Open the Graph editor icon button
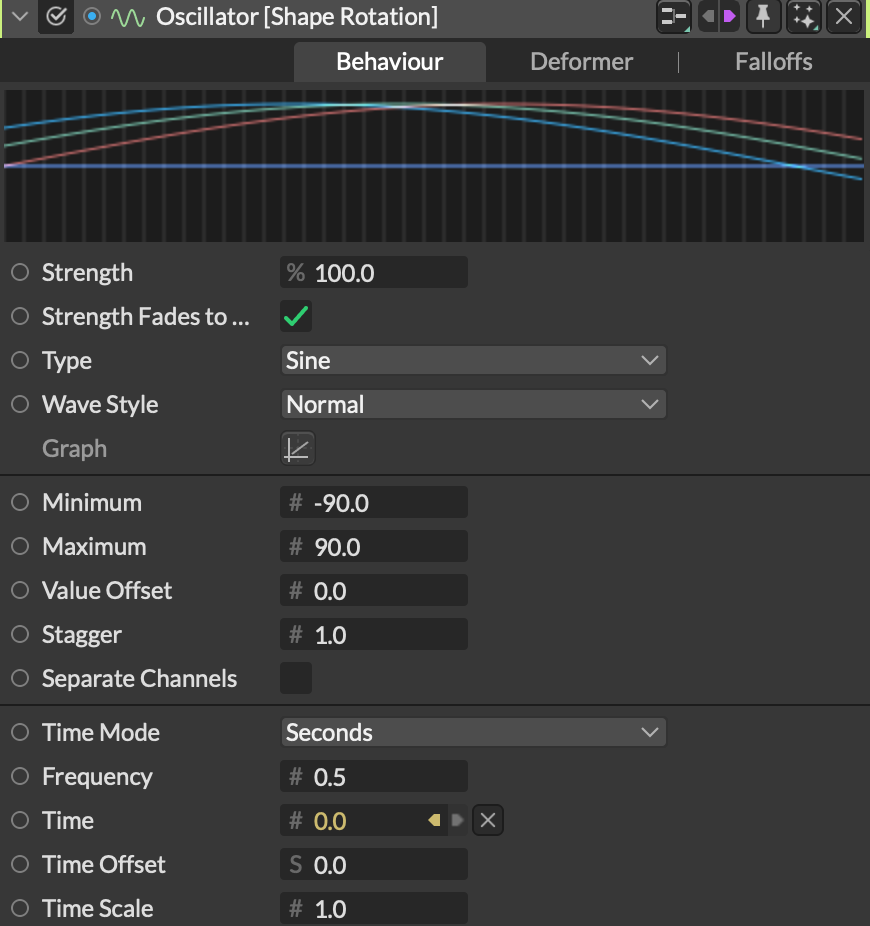This screenshot has height=926, width=870. point(297,449)
